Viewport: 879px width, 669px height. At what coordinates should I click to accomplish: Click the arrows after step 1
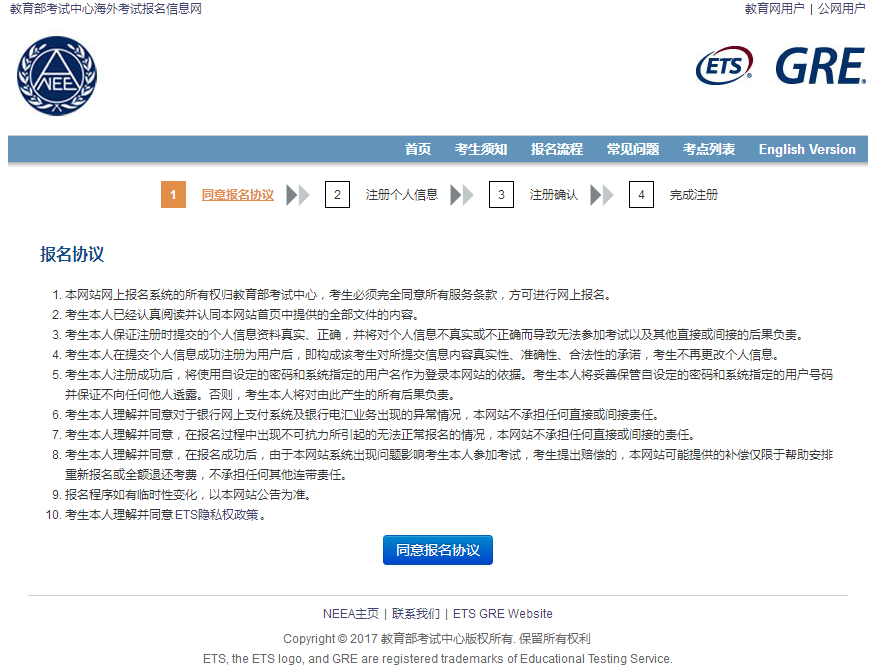tap(297, 194)
